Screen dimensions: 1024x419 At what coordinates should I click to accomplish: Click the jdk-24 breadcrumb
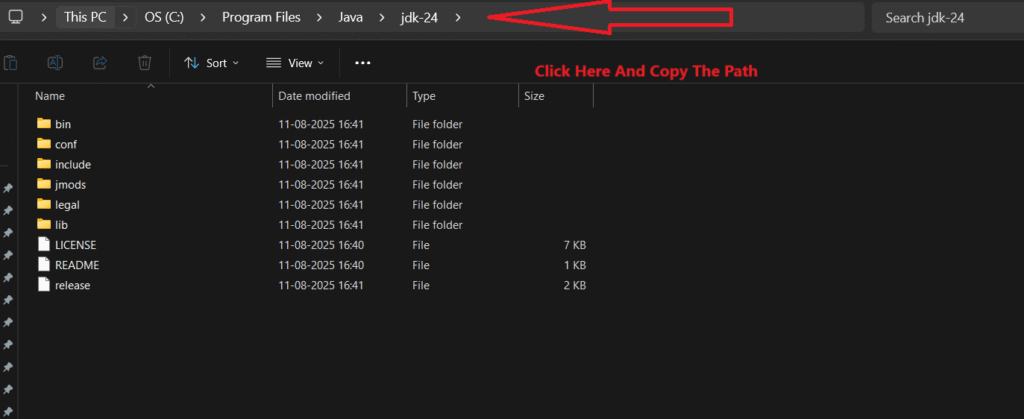point(419,18)
